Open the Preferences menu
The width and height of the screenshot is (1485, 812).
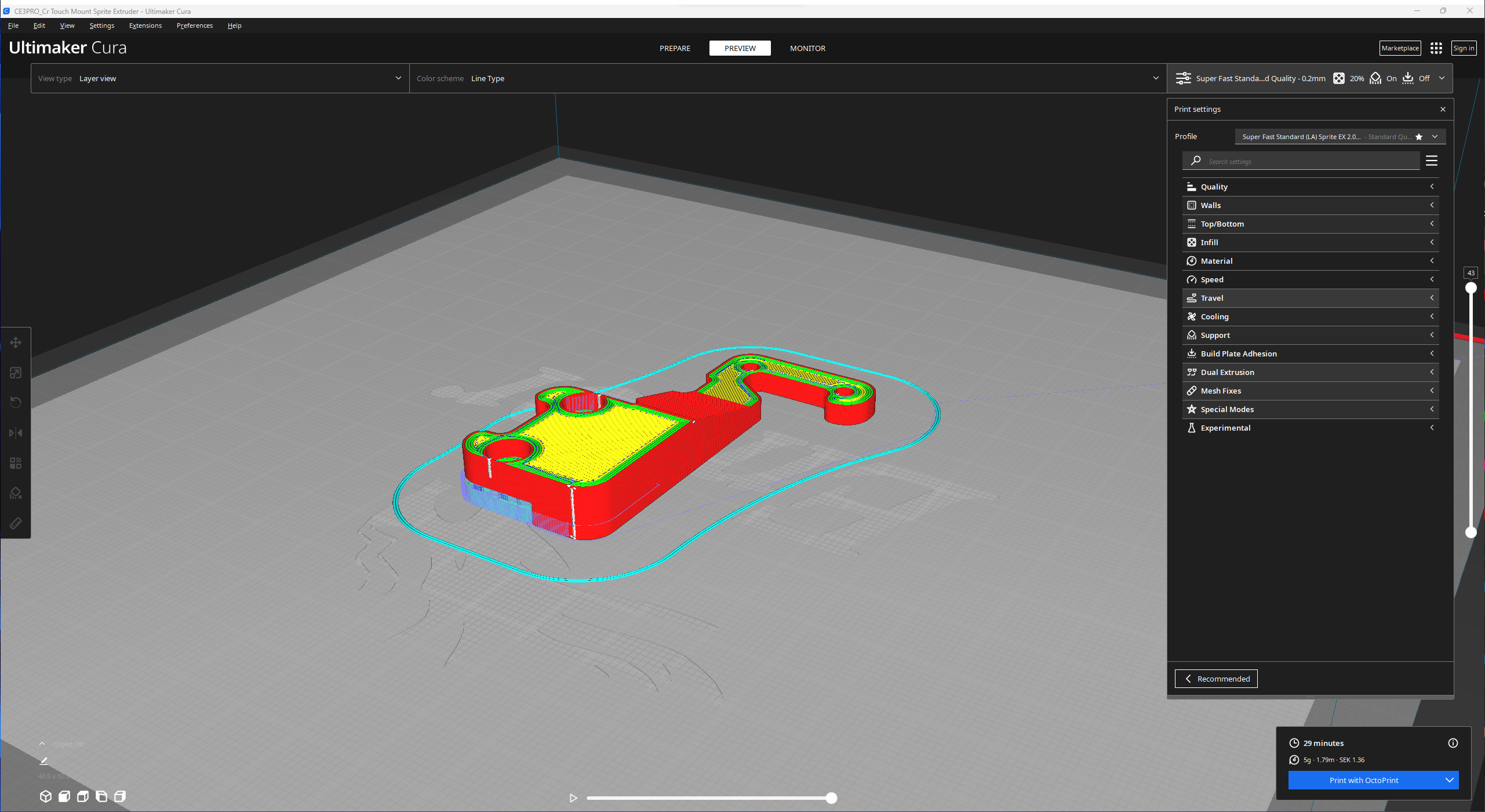pyautogui.click(x=194, y=26)
